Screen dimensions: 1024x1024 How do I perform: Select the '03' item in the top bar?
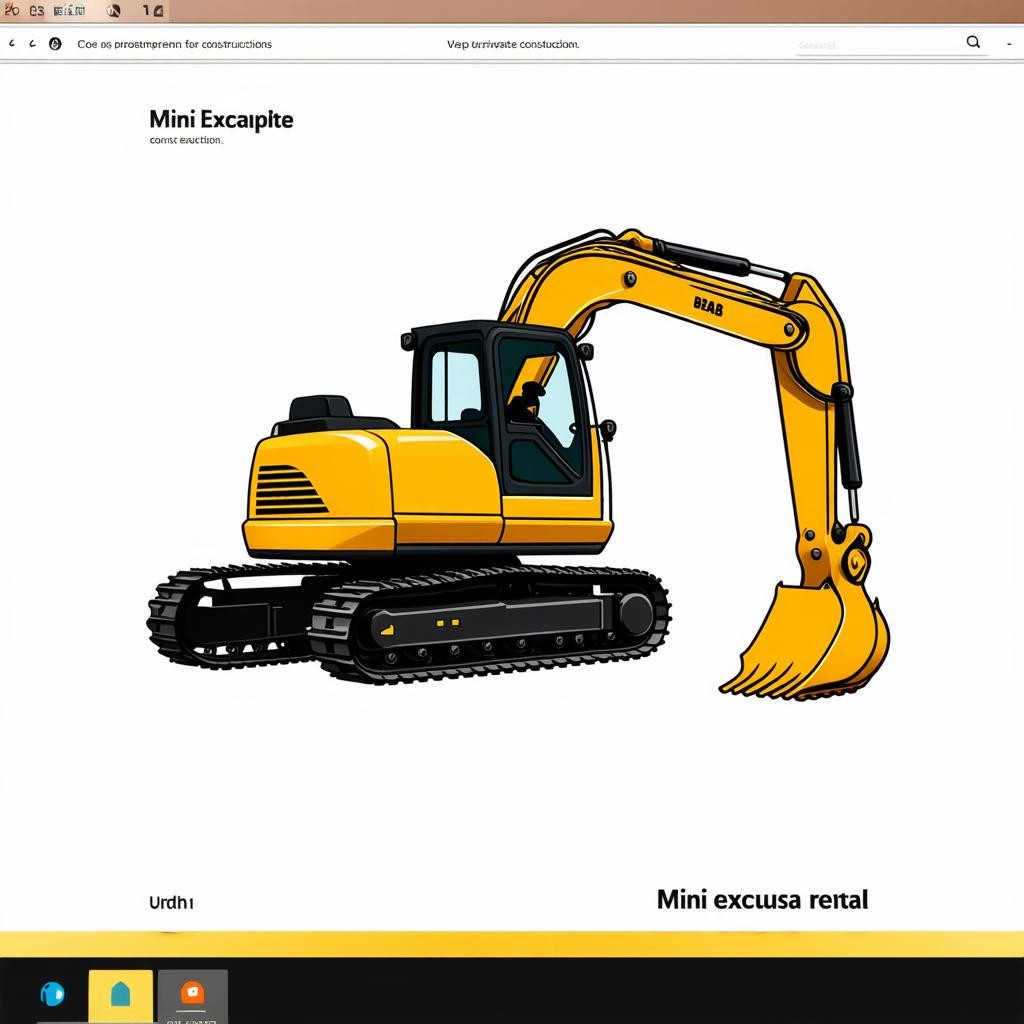tap(37, 11)
